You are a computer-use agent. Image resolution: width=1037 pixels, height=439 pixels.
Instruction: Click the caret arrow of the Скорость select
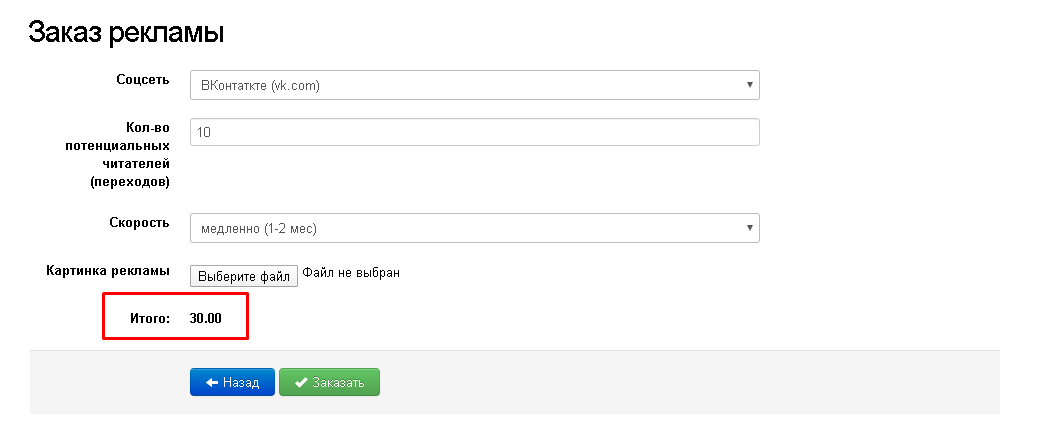[x=749, y=229]
